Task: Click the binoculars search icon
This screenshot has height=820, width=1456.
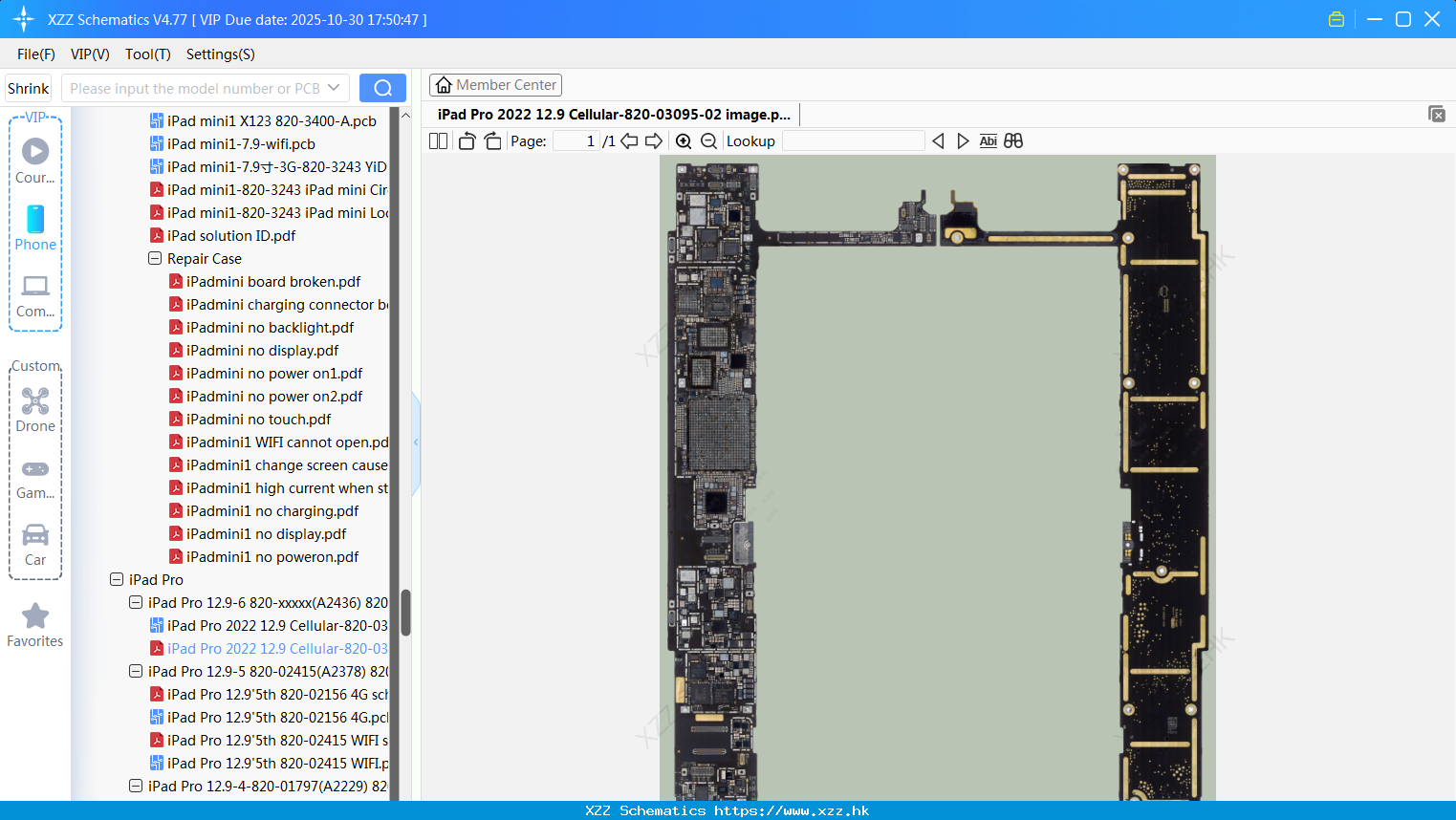Action: click(x=1013, y=141)
